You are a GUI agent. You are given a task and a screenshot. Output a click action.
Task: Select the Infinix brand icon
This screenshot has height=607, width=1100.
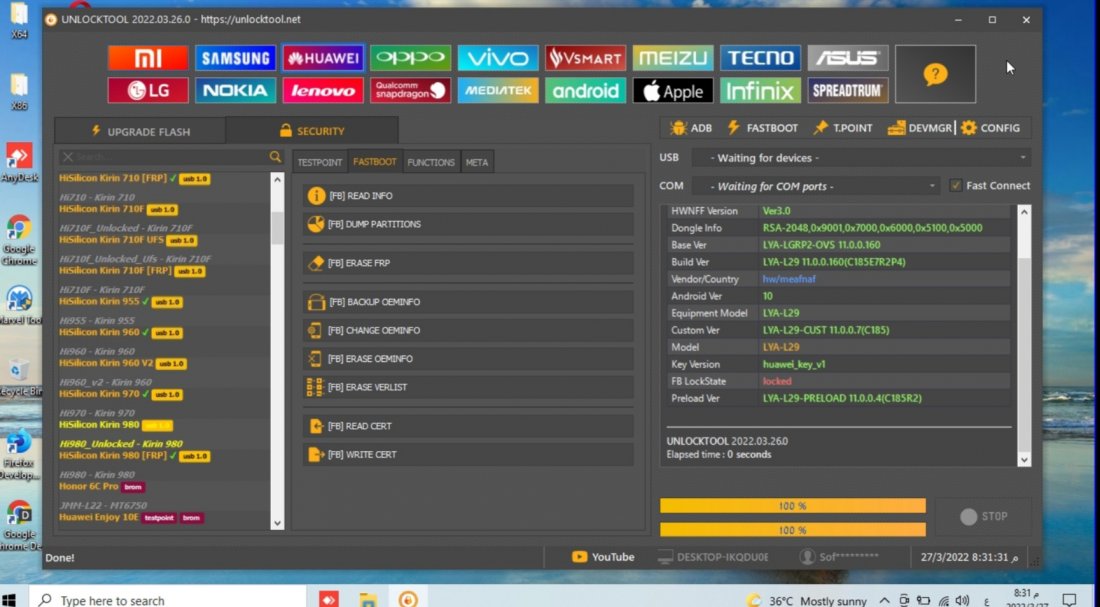click(x=760, y=91)
